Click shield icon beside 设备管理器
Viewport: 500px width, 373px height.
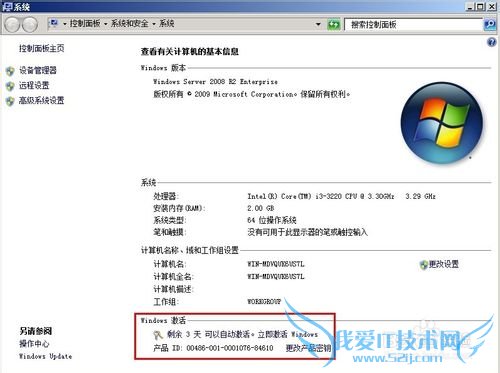[x=10, y=71]
